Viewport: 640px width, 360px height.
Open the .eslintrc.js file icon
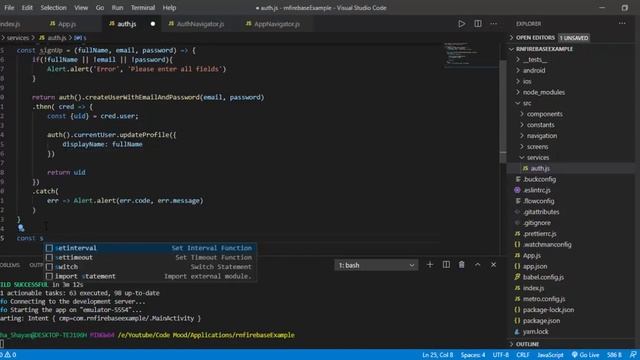click(x=517, y=190)
